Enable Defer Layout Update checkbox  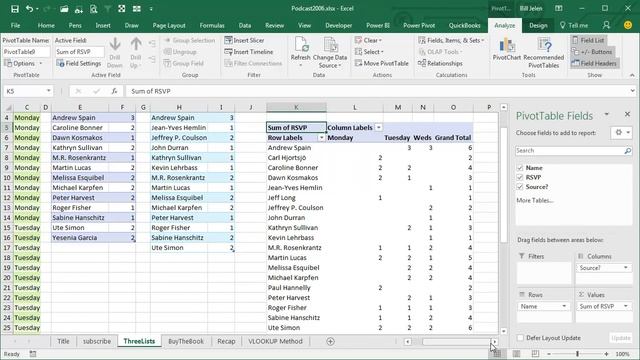click(x=520, y=338)
